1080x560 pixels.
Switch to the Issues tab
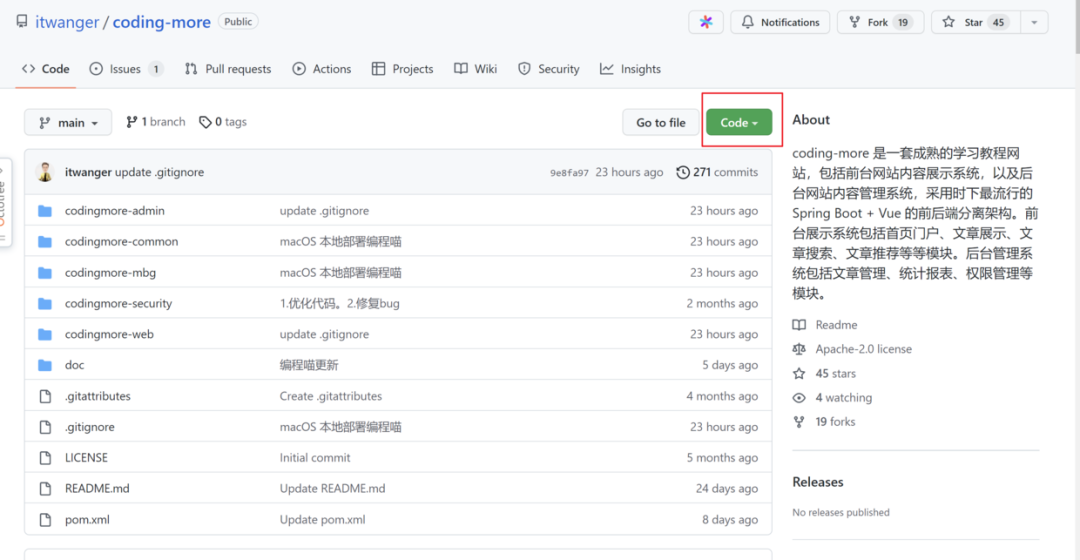(x=126, y=69)
